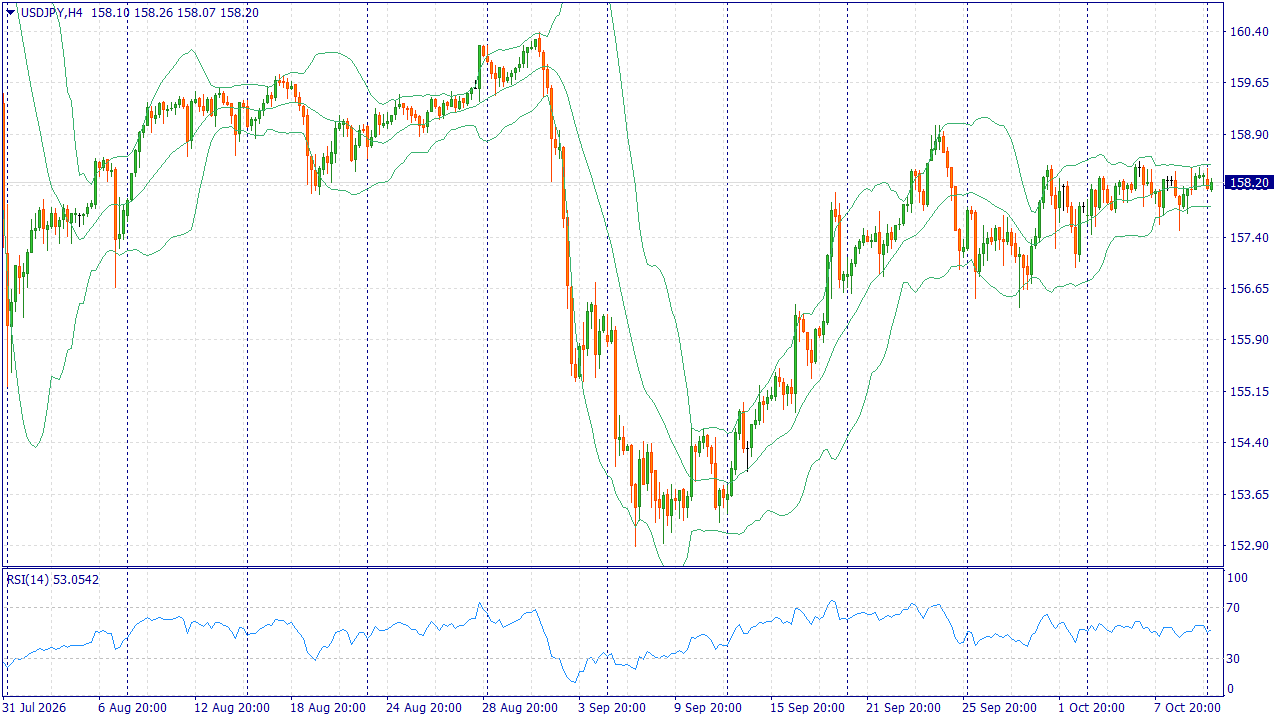Click the 6 Aug 20:00 time label
This screenshot has height=720, width=1280.
132,708
